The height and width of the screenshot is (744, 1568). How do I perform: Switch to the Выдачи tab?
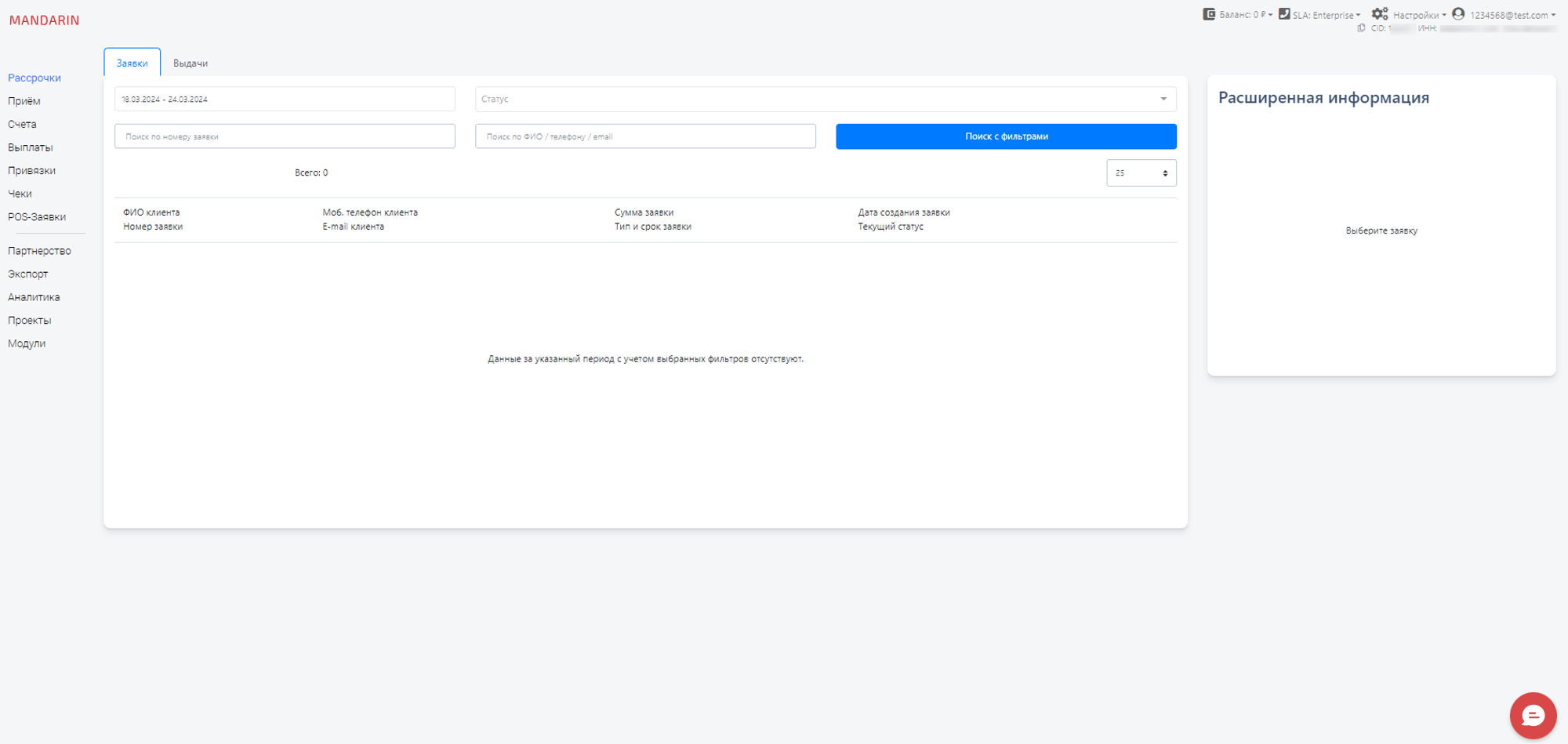pyautogui.click(x=191, y=64)
